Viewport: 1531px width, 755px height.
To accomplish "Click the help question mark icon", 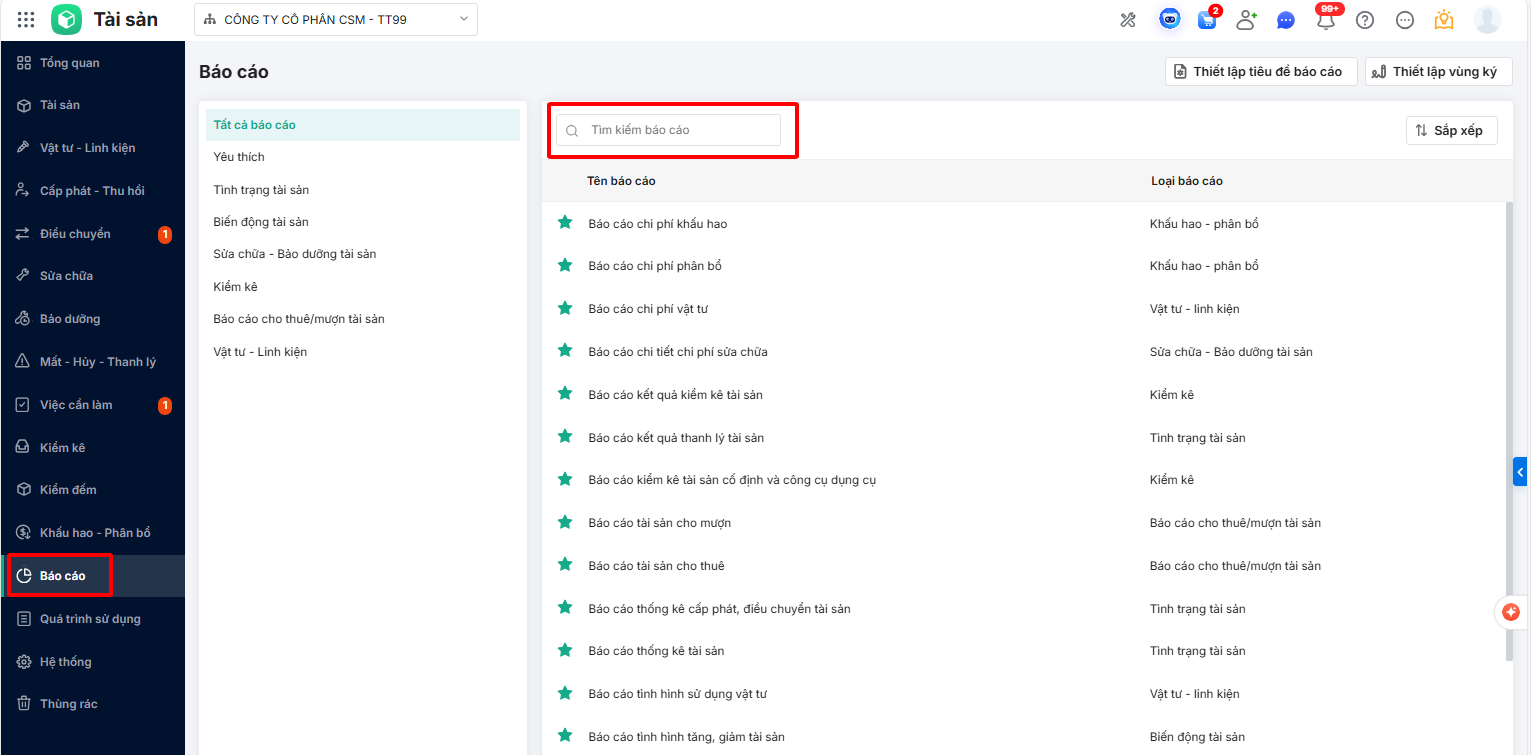I will 1365,20.
